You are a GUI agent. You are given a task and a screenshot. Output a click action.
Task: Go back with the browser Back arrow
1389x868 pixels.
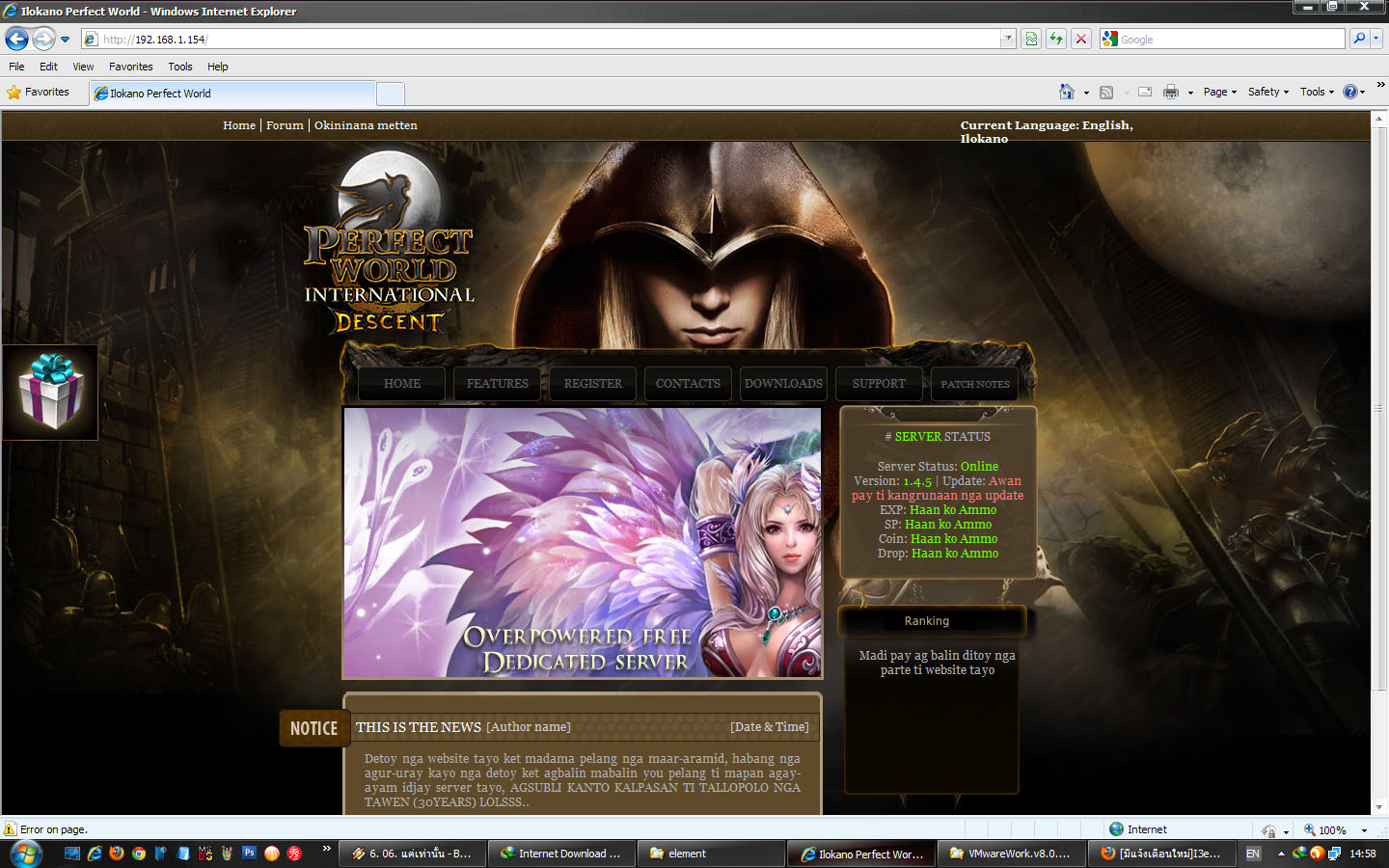click(16, 39)
